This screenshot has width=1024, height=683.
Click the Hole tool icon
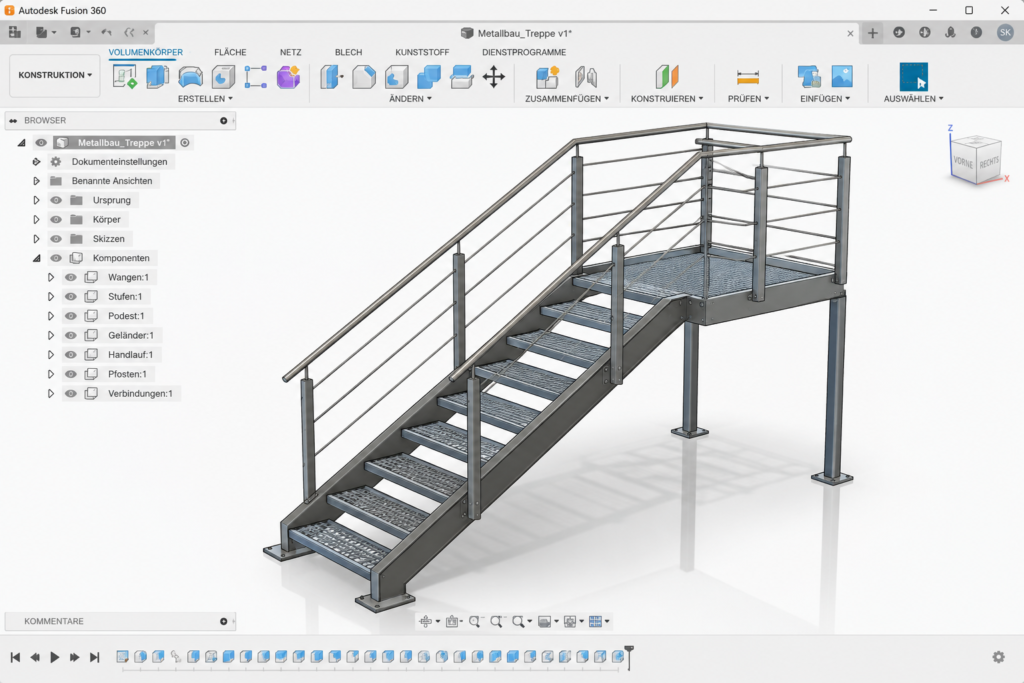click(x=223, y=76)
